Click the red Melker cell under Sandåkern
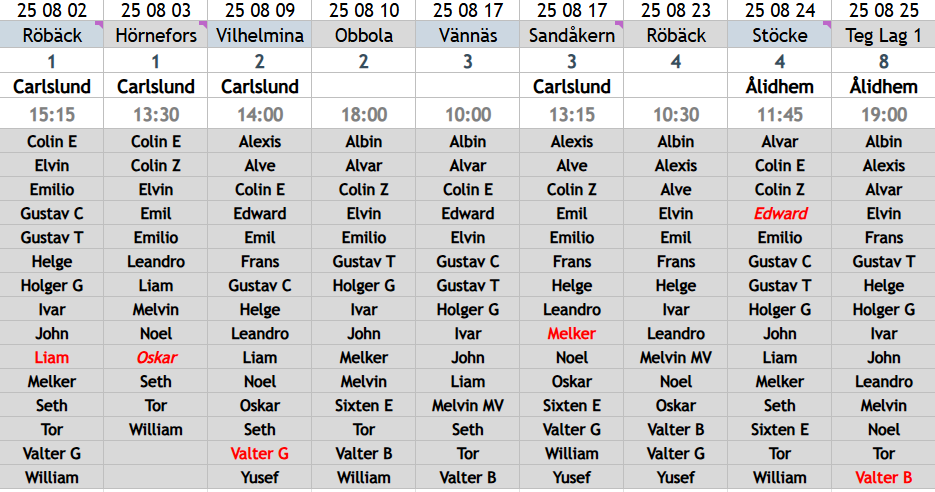 [x=572, y=333]
